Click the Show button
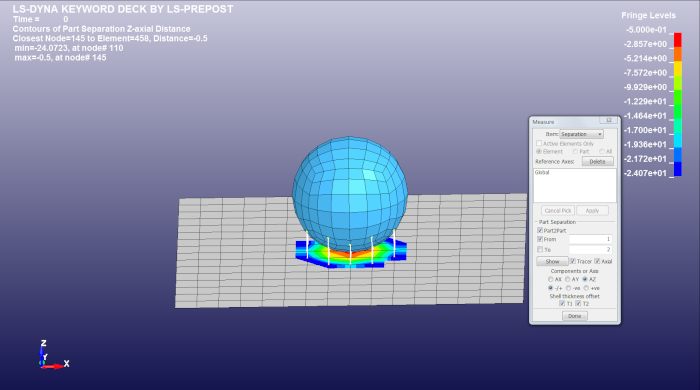 coord(552,261)
